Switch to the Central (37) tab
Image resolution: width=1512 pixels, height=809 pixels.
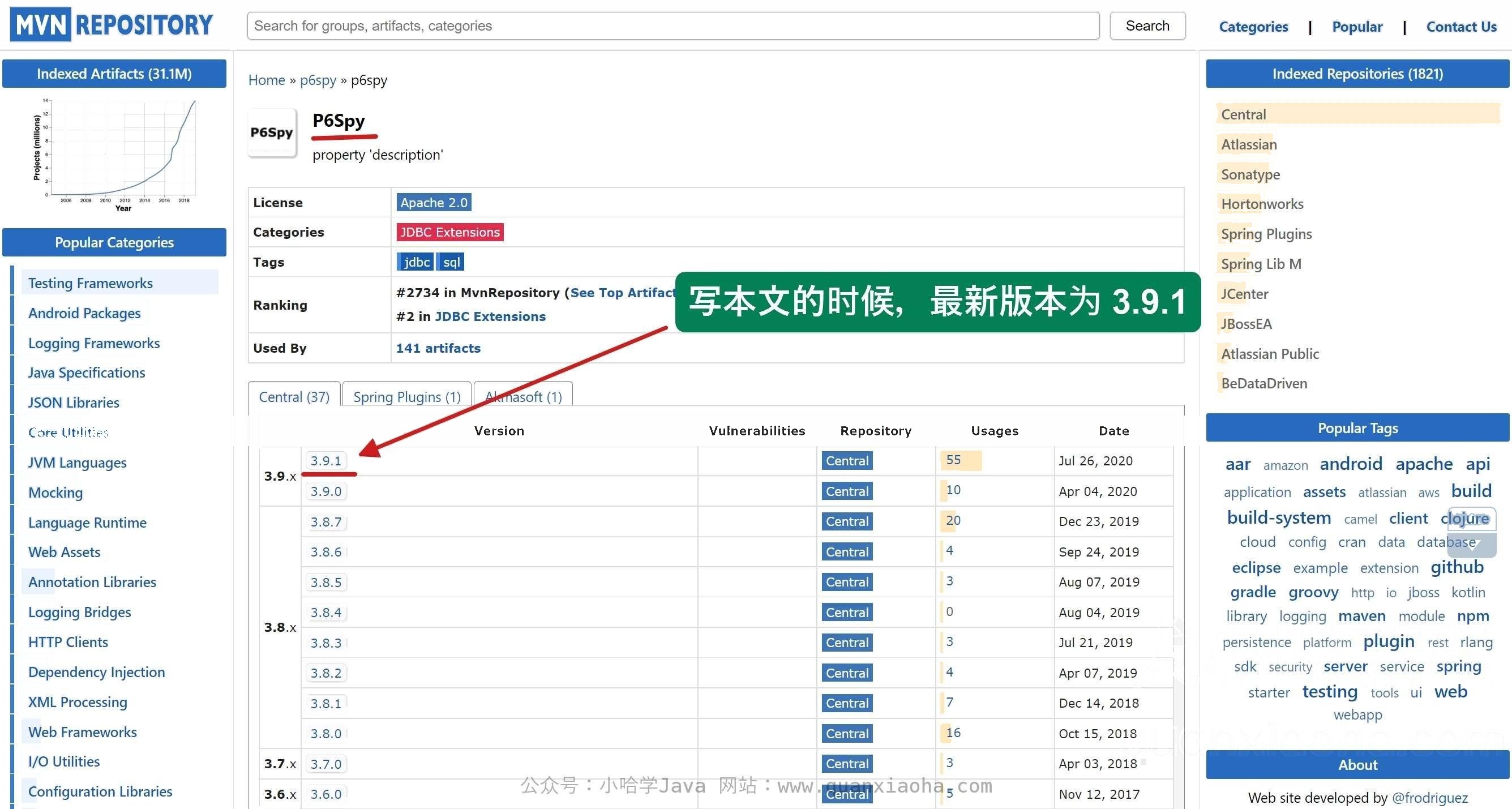294,396
